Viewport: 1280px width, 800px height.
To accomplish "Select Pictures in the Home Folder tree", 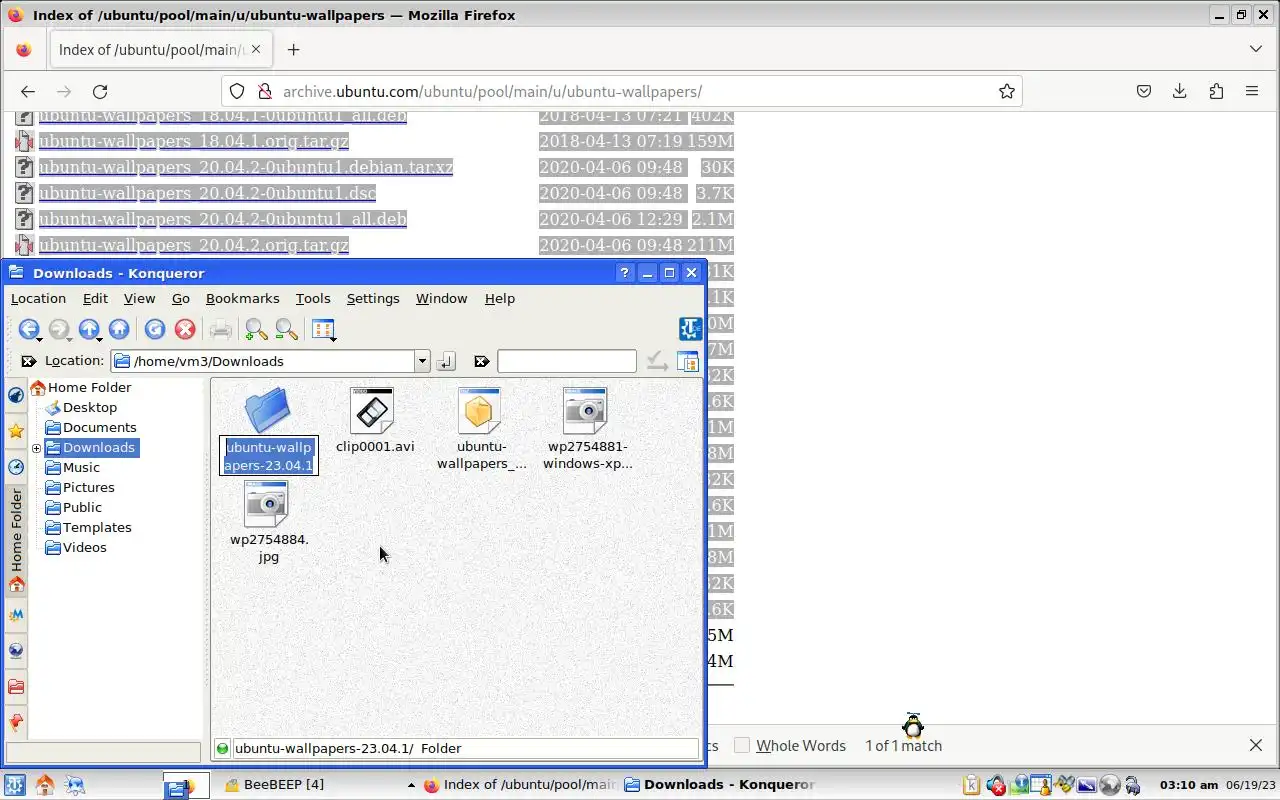I will pos(88,487).
